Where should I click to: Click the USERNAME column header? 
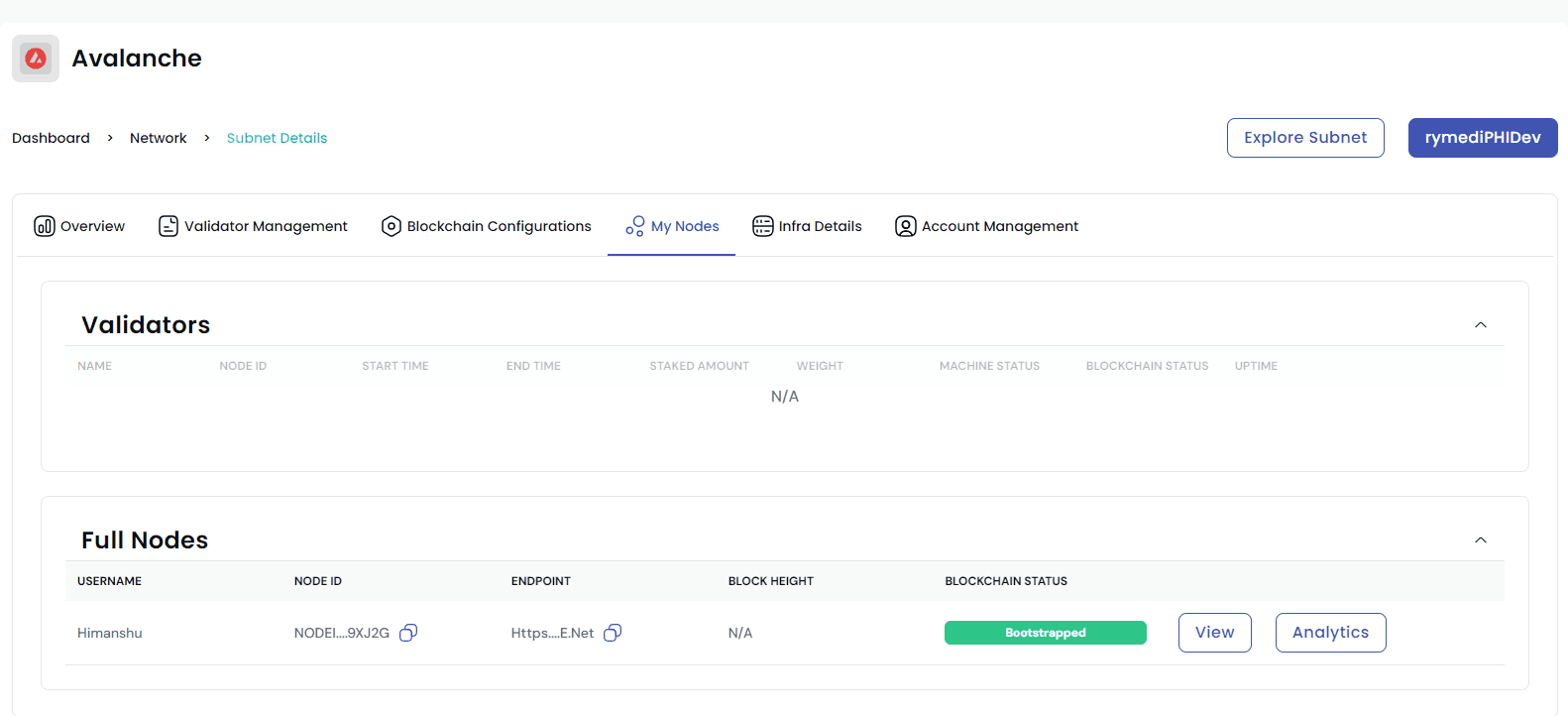(x=110, y=581)
